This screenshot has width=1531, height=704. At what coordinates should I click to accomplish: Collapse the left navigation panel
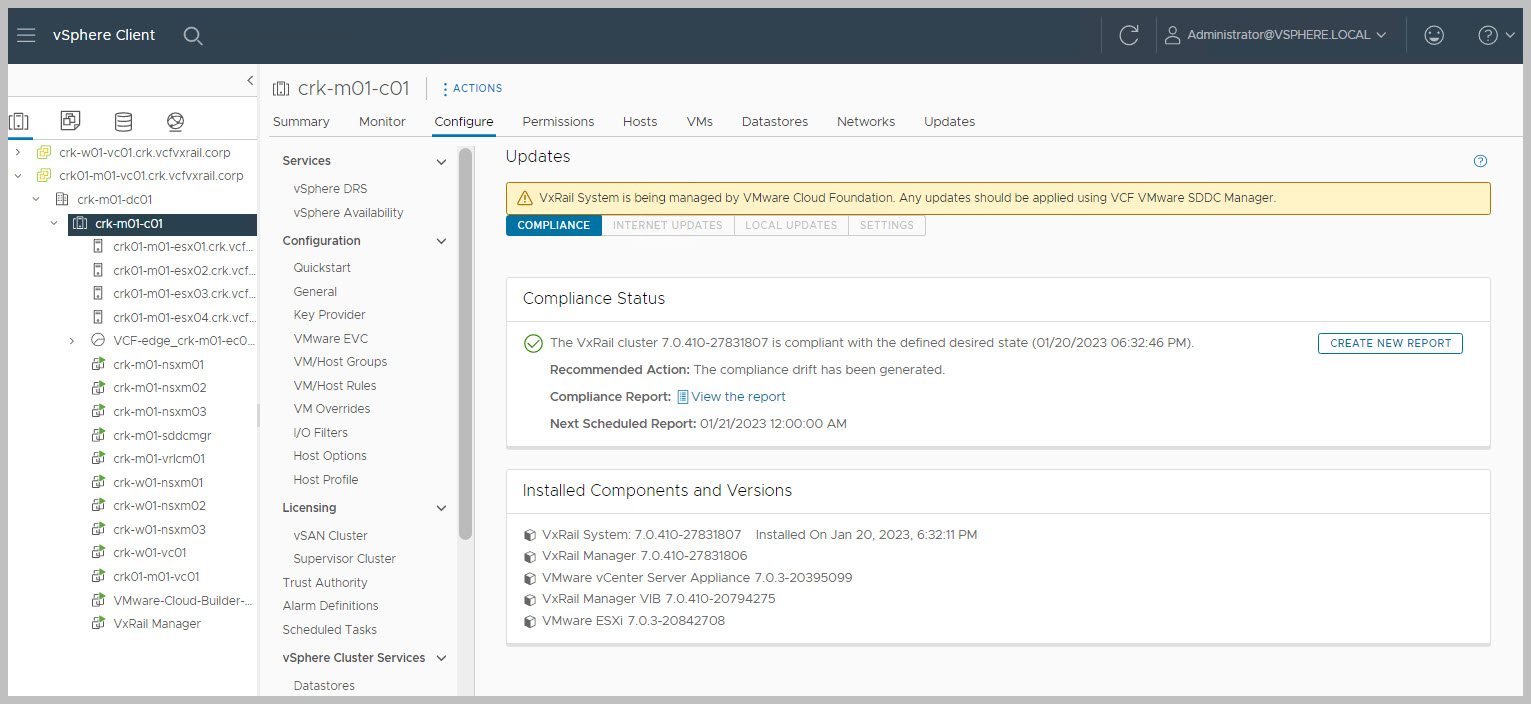point(250,81)
